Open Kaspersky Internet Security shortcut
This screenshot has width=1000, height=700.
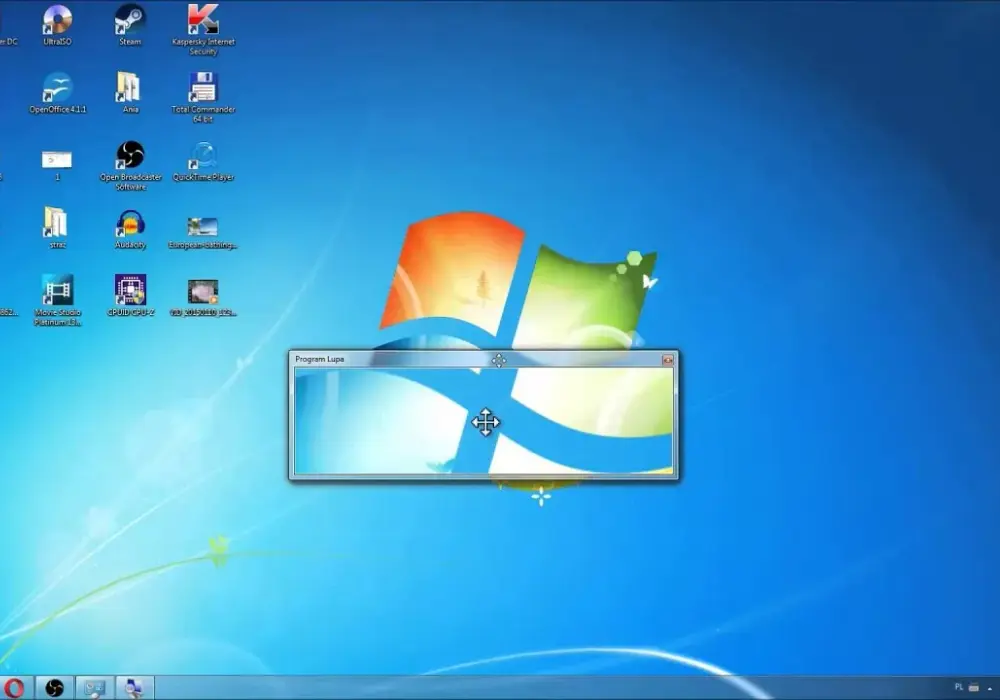(x=203, y=29)
